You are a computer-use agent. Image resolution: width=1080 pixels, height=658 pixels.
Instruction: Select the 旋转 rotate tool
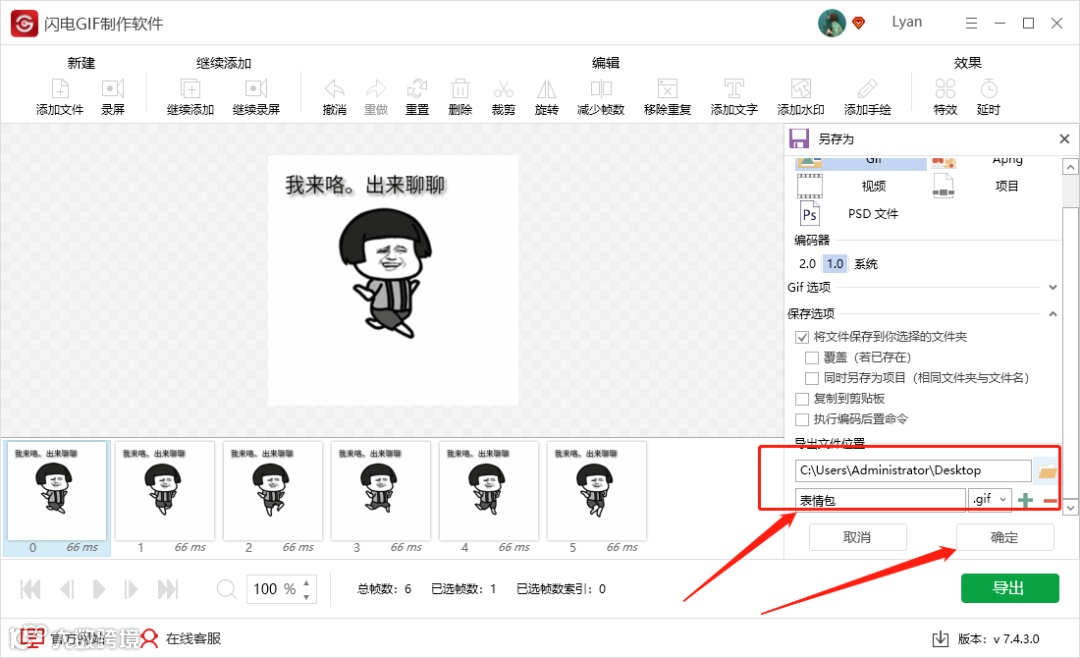(x=546, y=89)
